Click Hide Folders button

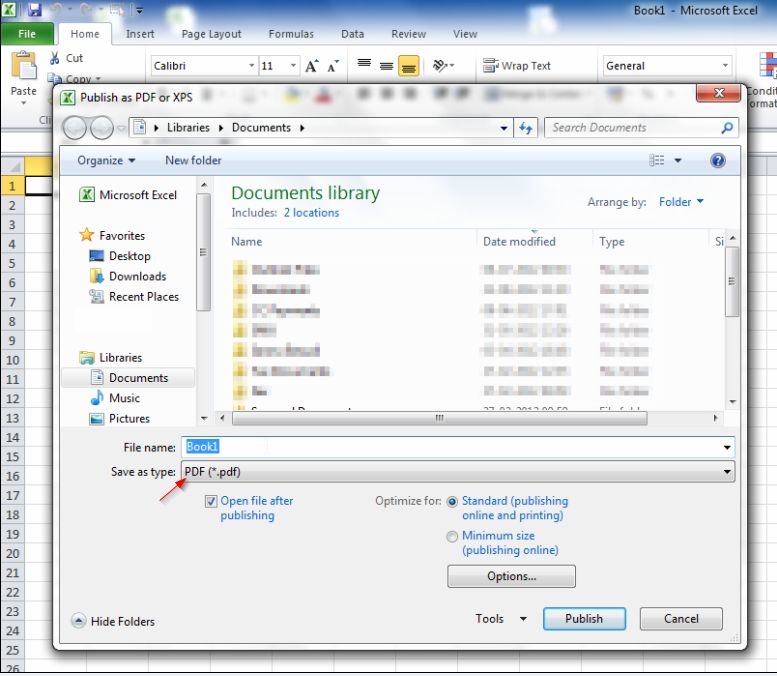pos(113,621)
